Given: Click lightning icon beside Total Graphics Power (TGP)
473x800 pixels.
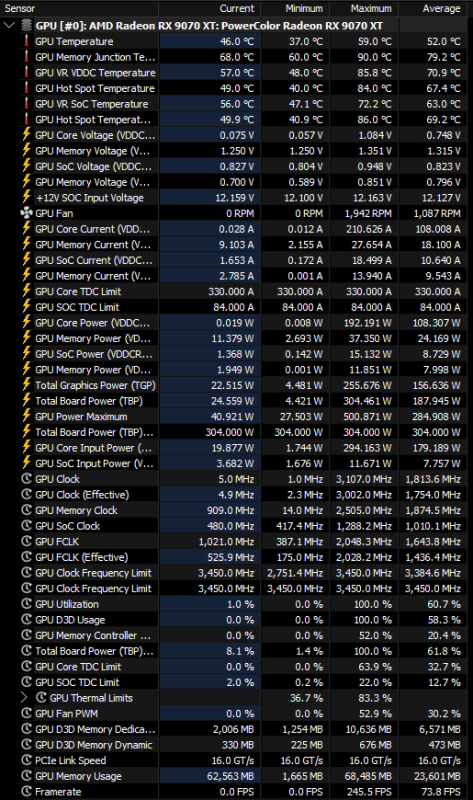Looking at the screenshot, I should pos(27,385).
